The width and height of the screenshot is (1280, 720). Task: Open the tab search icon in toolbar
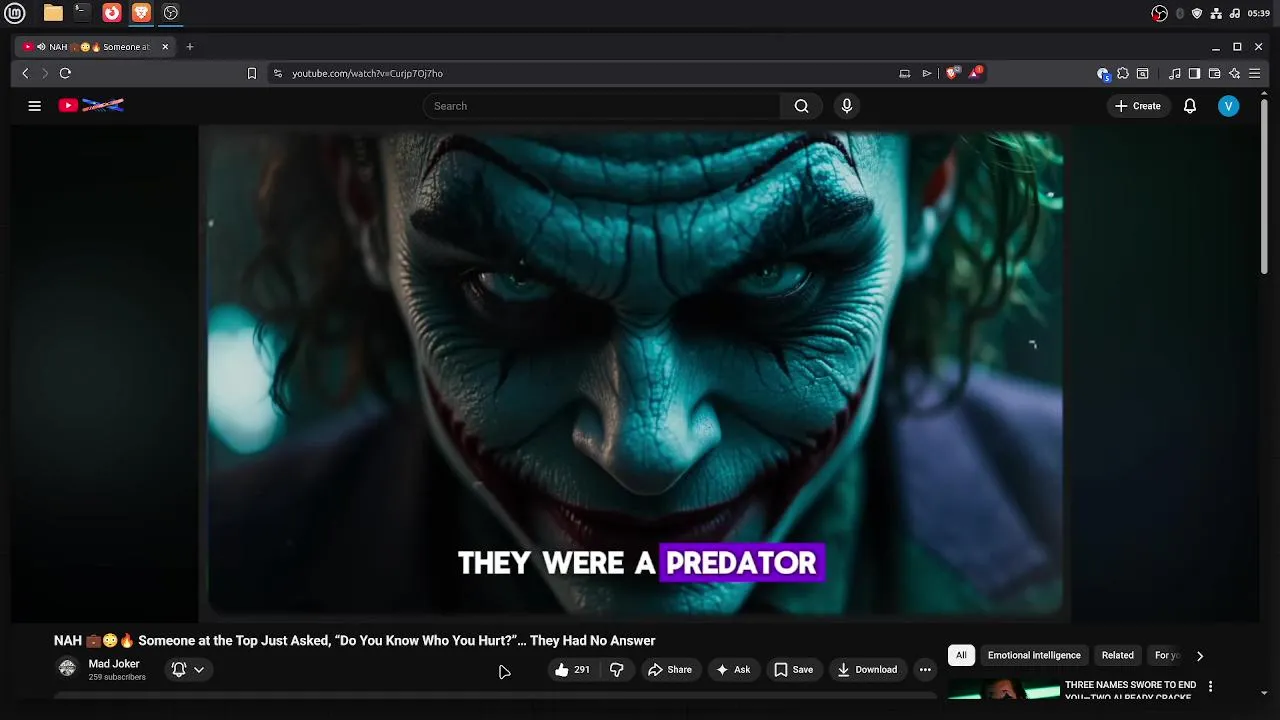tap(1143, 73)
